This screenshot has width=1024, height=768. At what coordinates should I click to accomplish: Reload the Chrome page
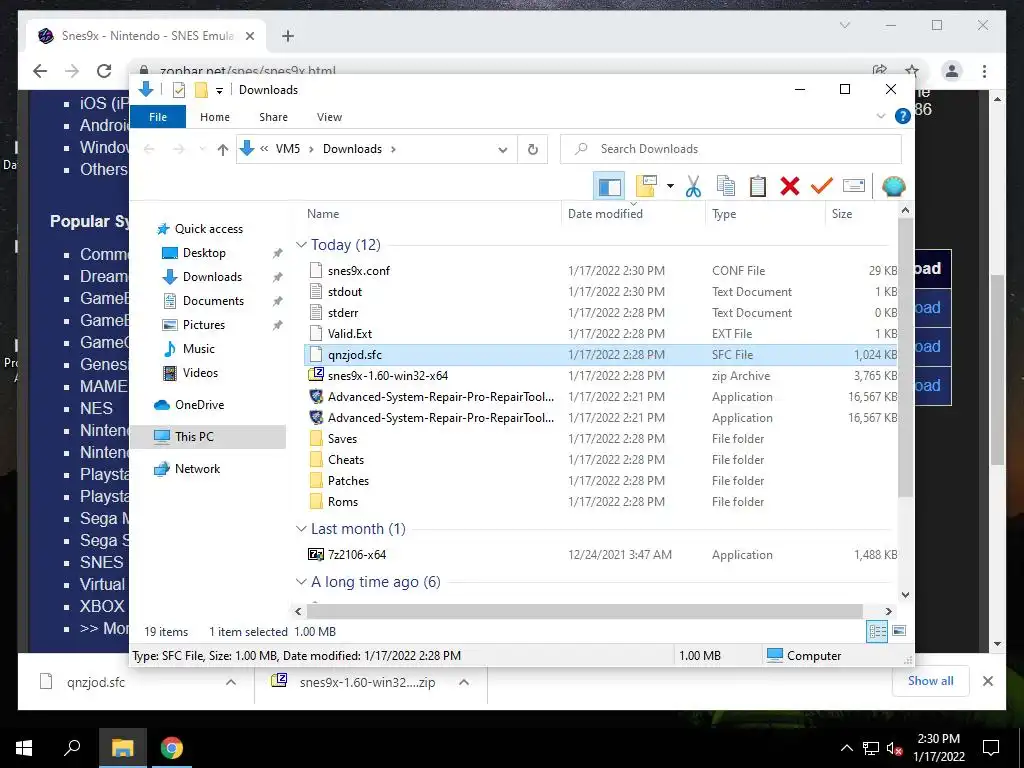[x=104, y=71]
